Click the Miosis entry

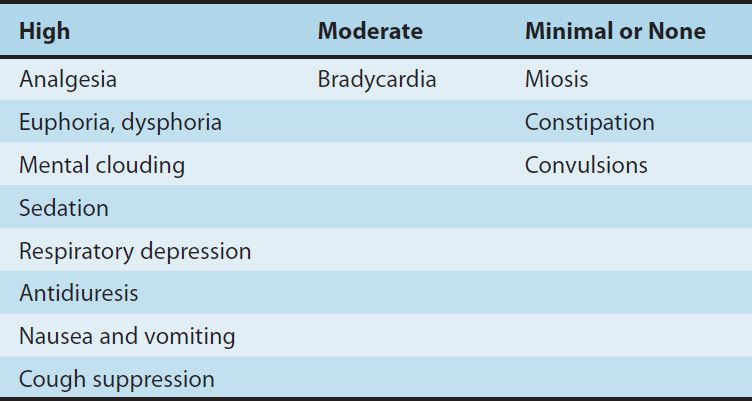[557, 79]
